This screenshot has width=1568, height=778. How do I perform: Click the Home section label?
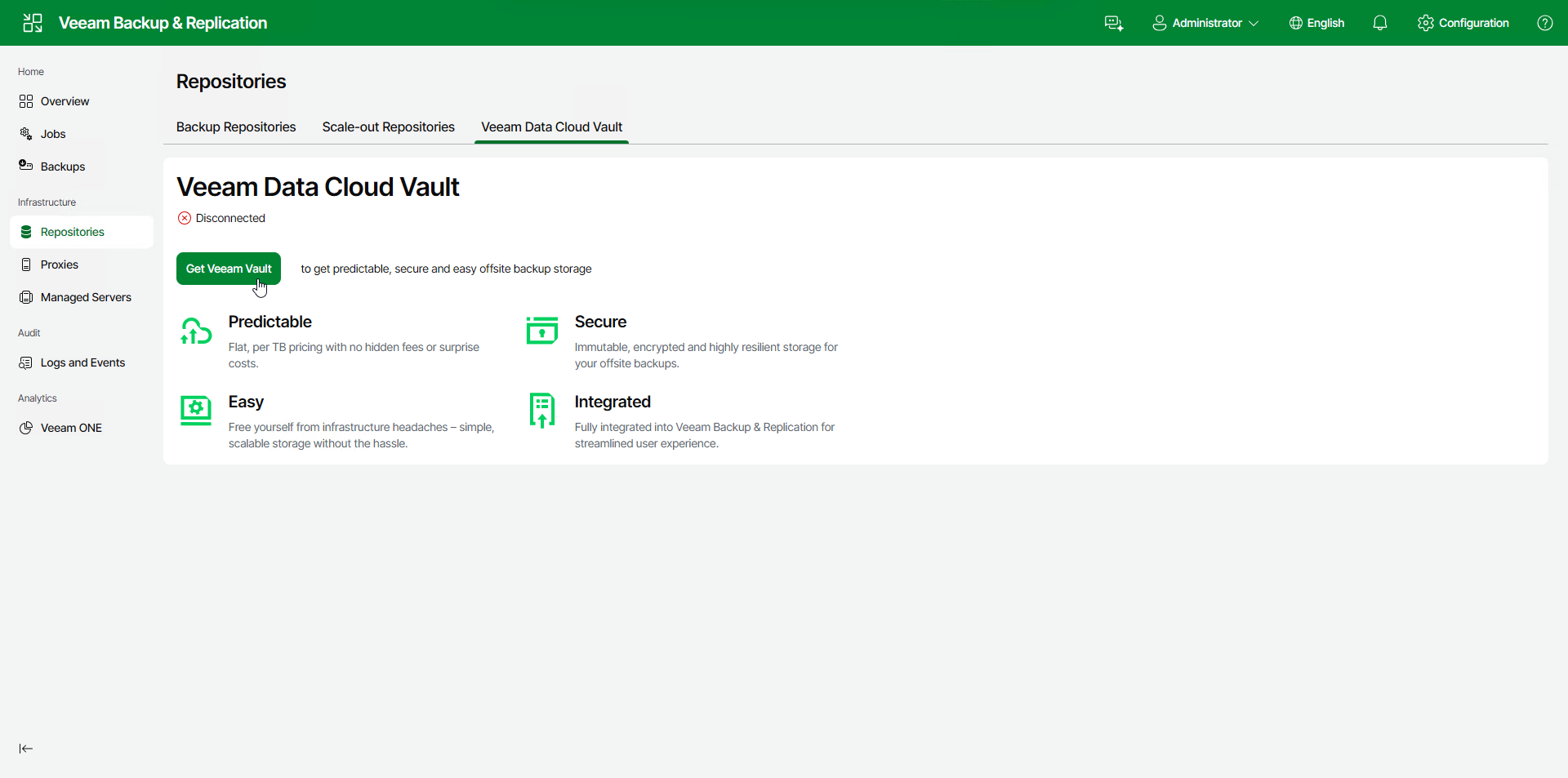point(31,72)
